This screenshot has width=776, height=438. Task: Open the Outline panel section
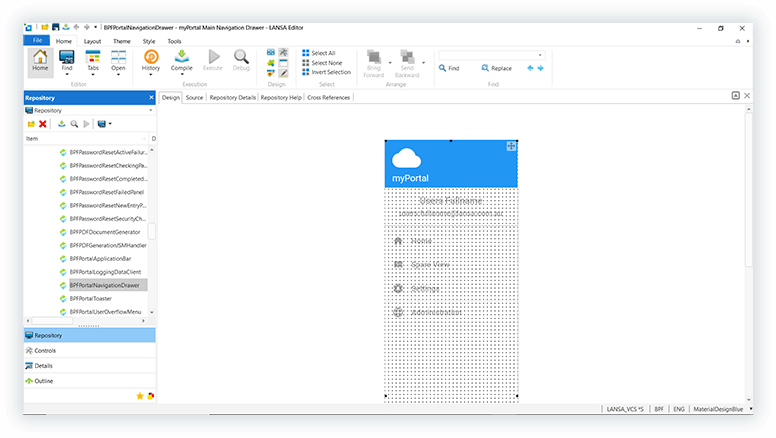[90, 381]
